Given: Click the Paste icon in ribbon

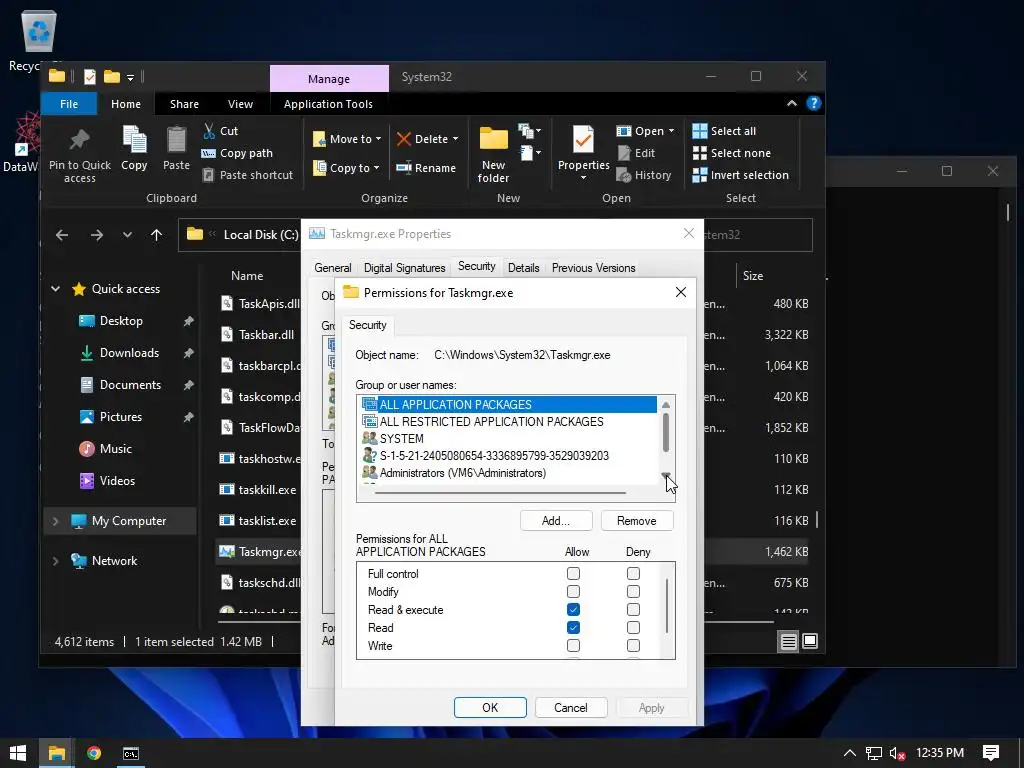Looking at the screenshot, I should (x=176, y=140).
